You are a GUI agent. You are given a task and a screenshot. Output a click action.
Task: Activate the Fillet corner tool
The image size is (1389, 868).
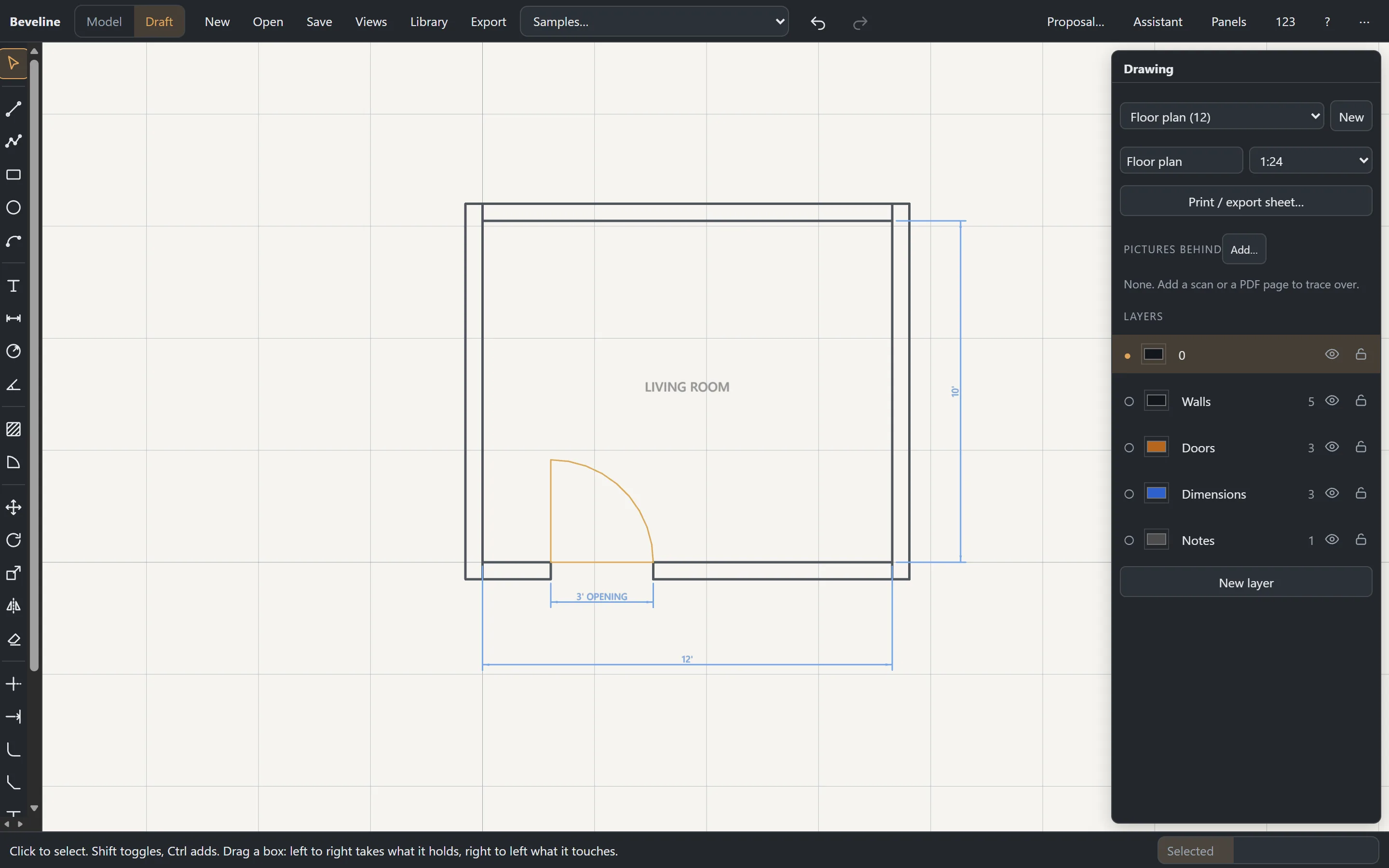pos(13,750)
